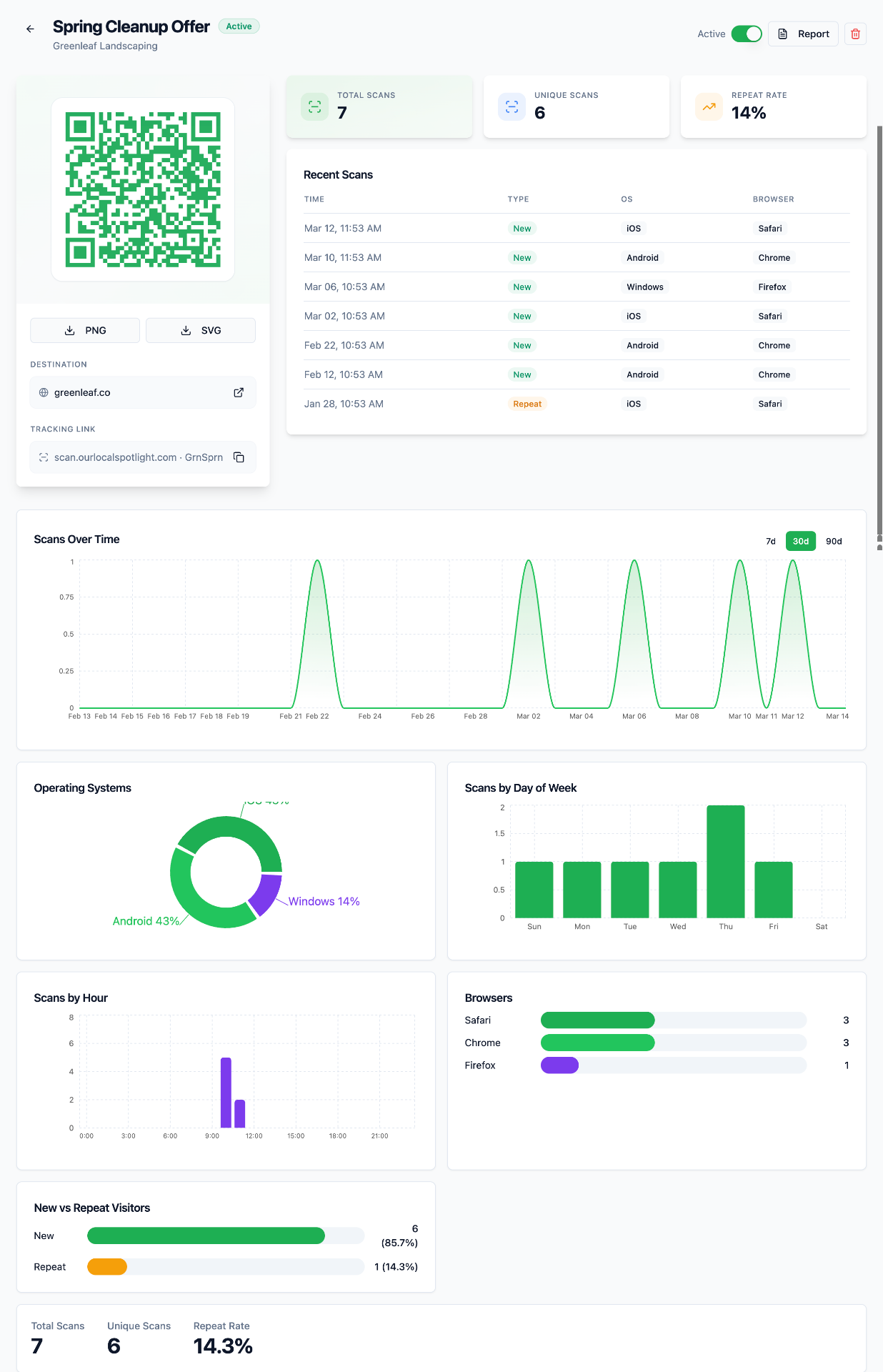Click the Greenleaf Landscaping subtitle
Image resolution: width=883 pixels, height=1372 pixels.
click(x=105, y=46)
